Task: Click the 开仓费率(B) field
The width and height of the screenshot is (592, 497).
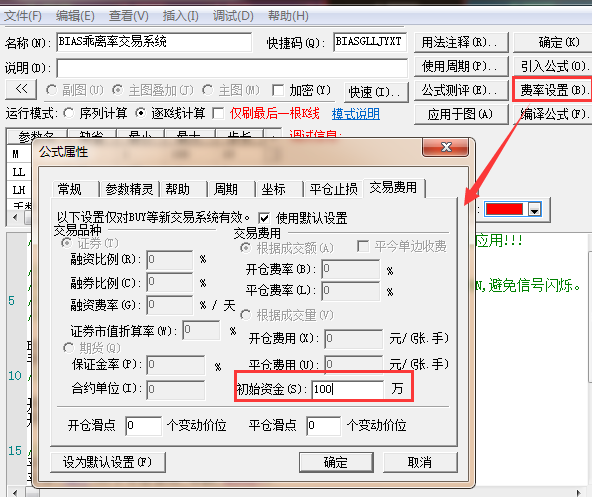Action: 351,269
